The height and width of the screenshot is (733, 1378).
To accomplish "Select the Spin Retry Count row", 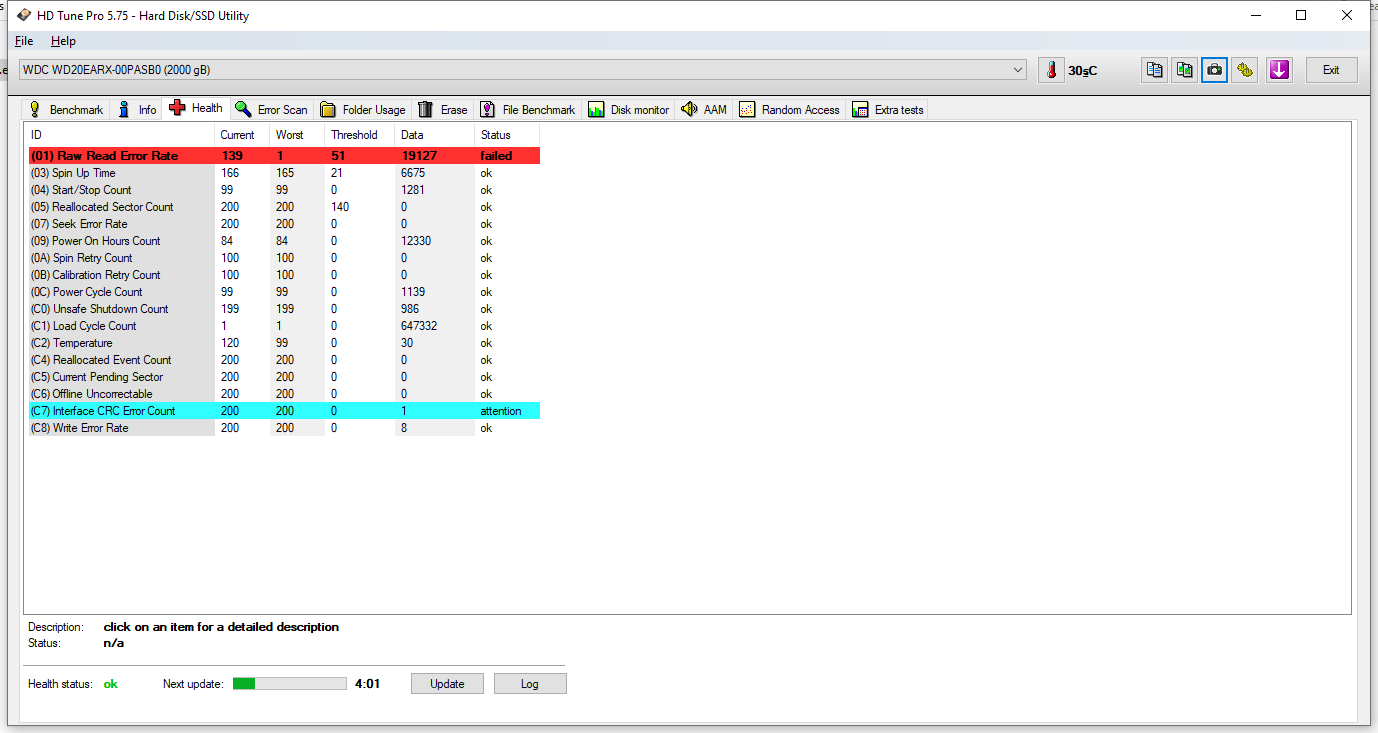I will click(x=284, y=258).
